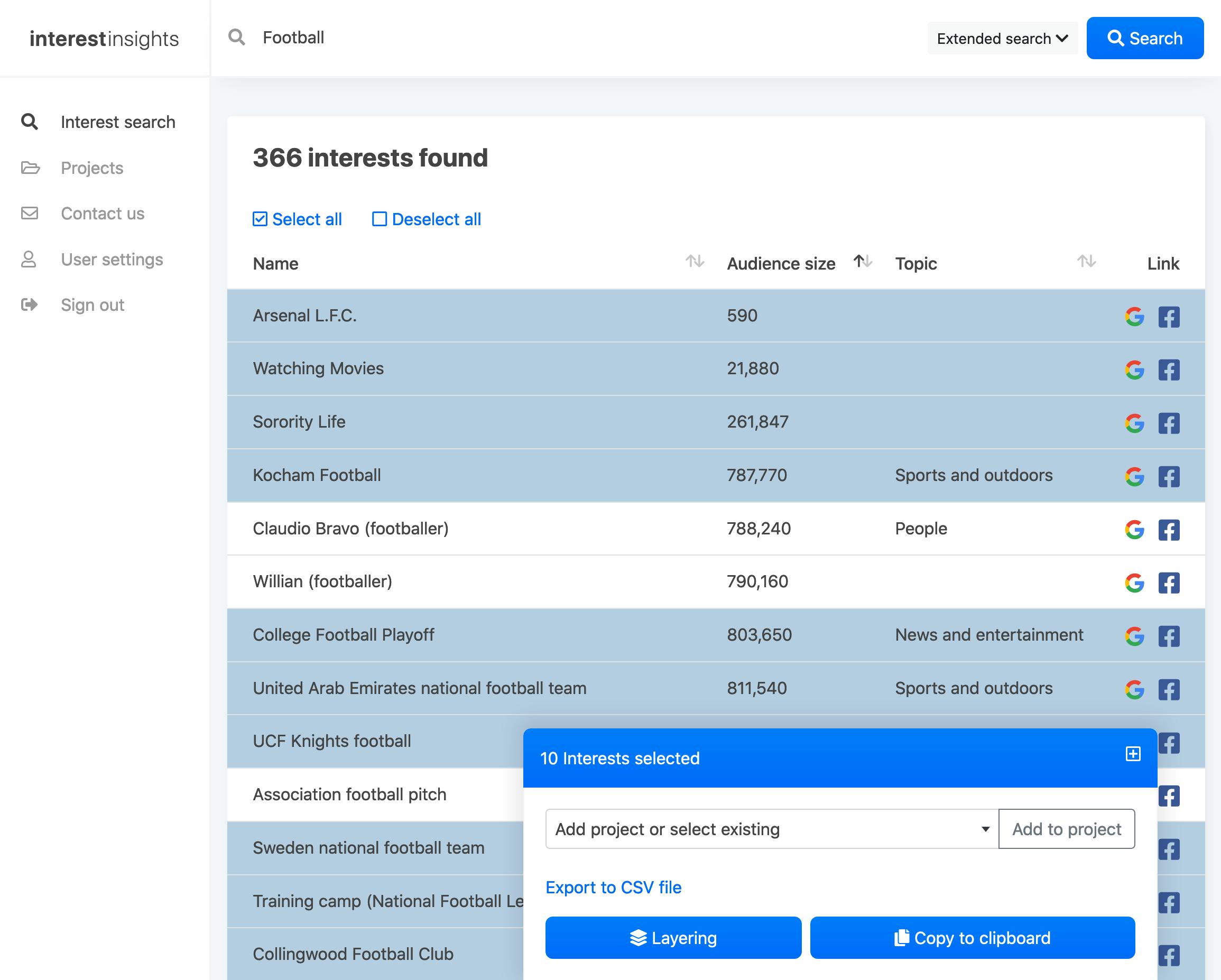The height and width of the screenshot is (980, 1221).
Task: Open Google link for Watching Movies
Action: (1134, 370)
